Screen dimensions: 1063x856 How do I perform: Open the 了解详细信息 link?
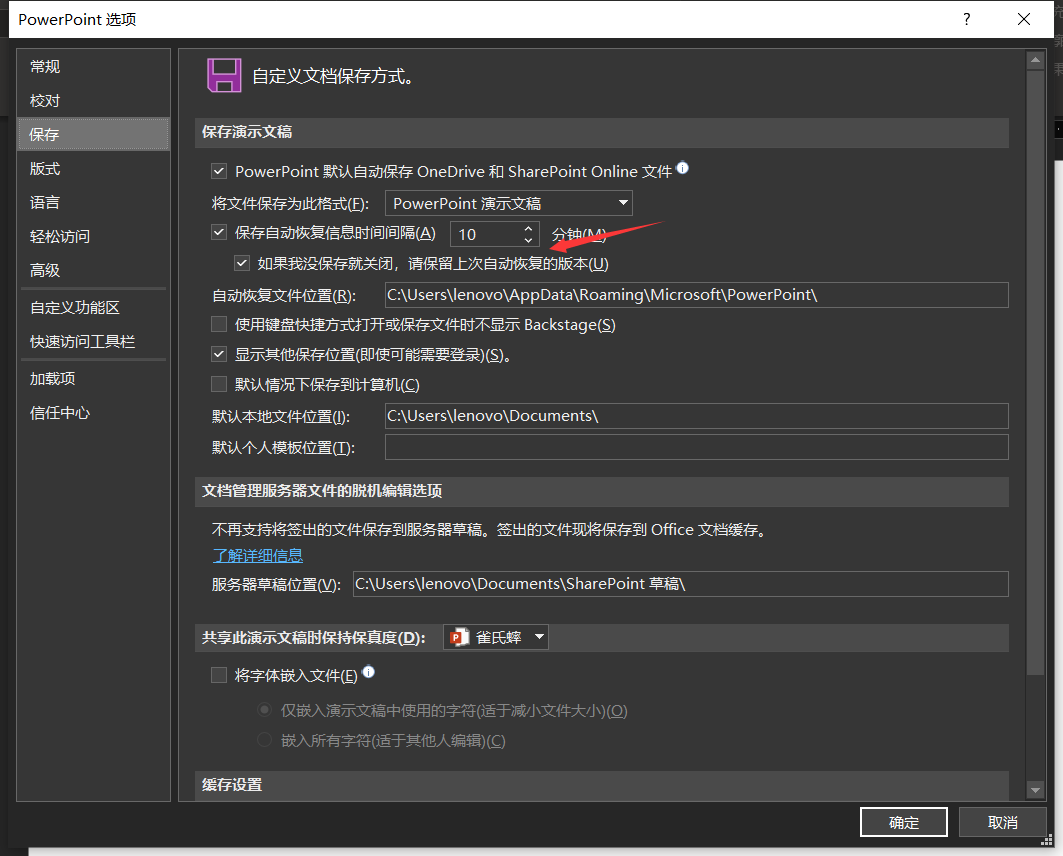[258, 556]
